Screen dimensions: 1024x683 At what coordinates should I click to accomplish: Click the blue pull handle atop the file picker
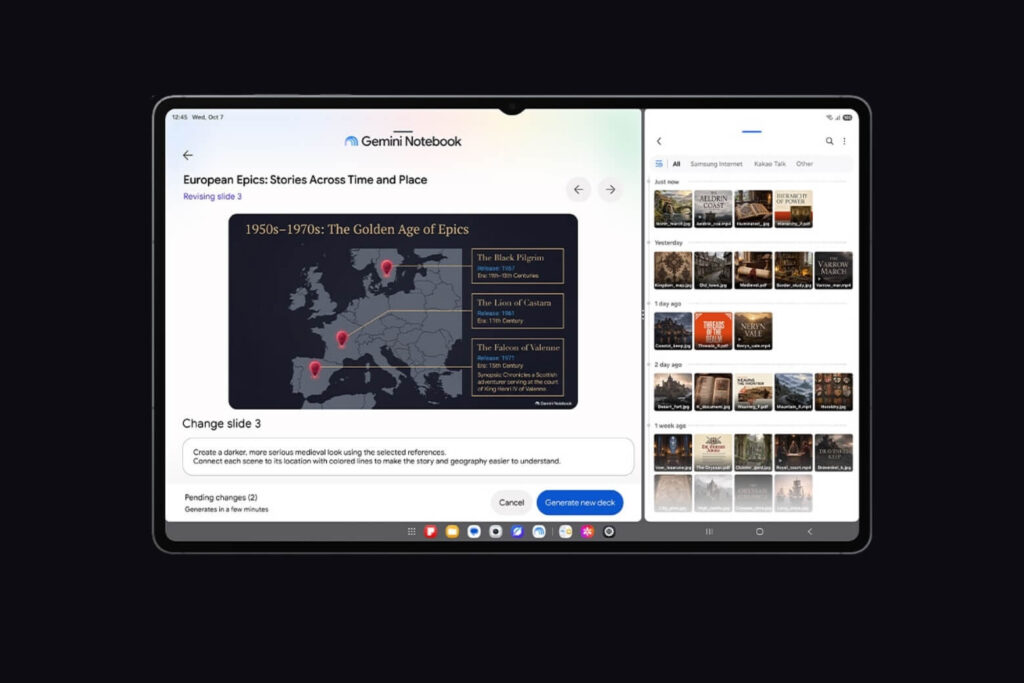(x=752, y=131)
